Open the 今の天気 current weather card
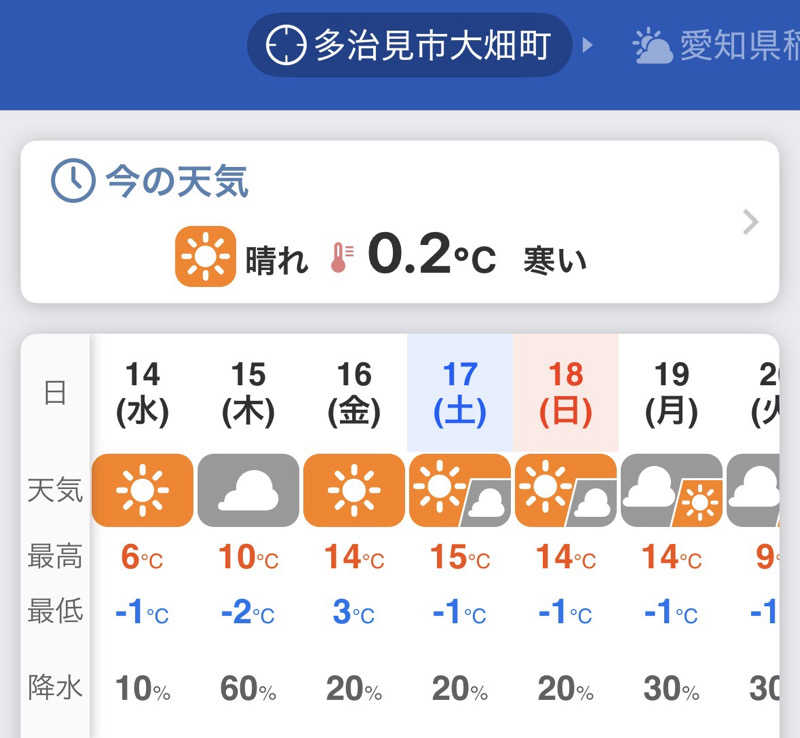800x738 pixels. tap(400, 222)
